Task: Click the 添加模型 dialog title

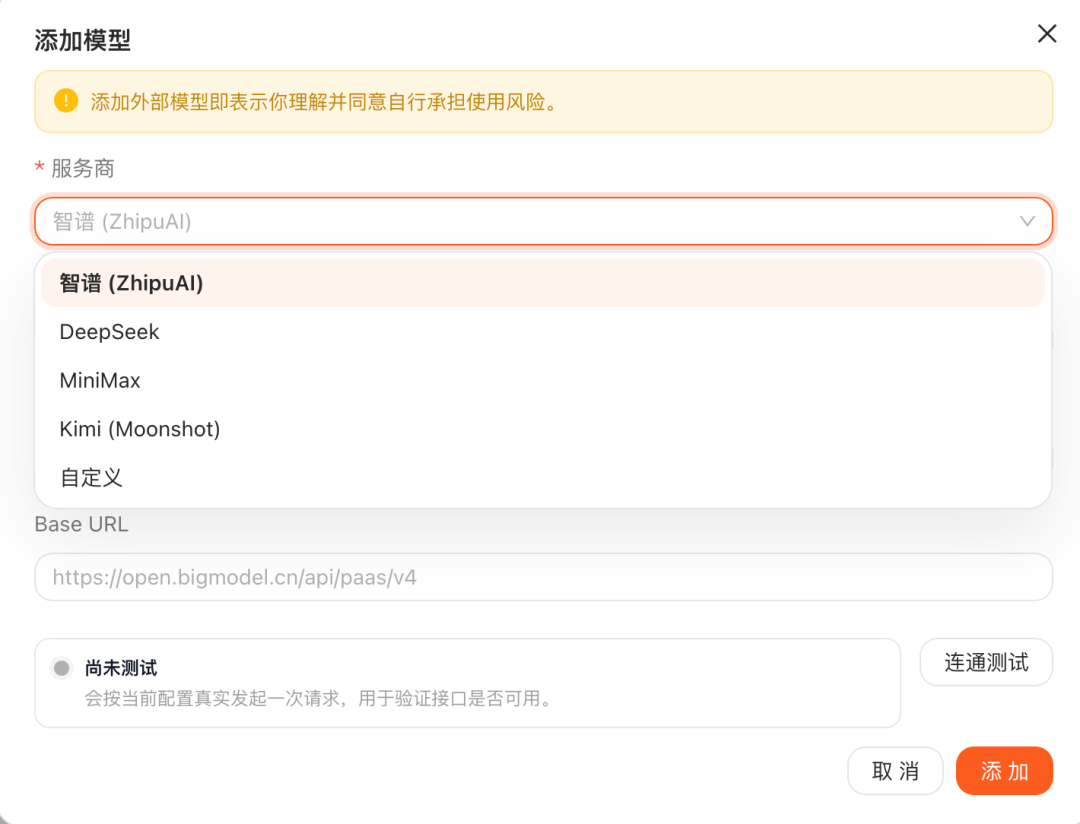Action: [83, 40]
